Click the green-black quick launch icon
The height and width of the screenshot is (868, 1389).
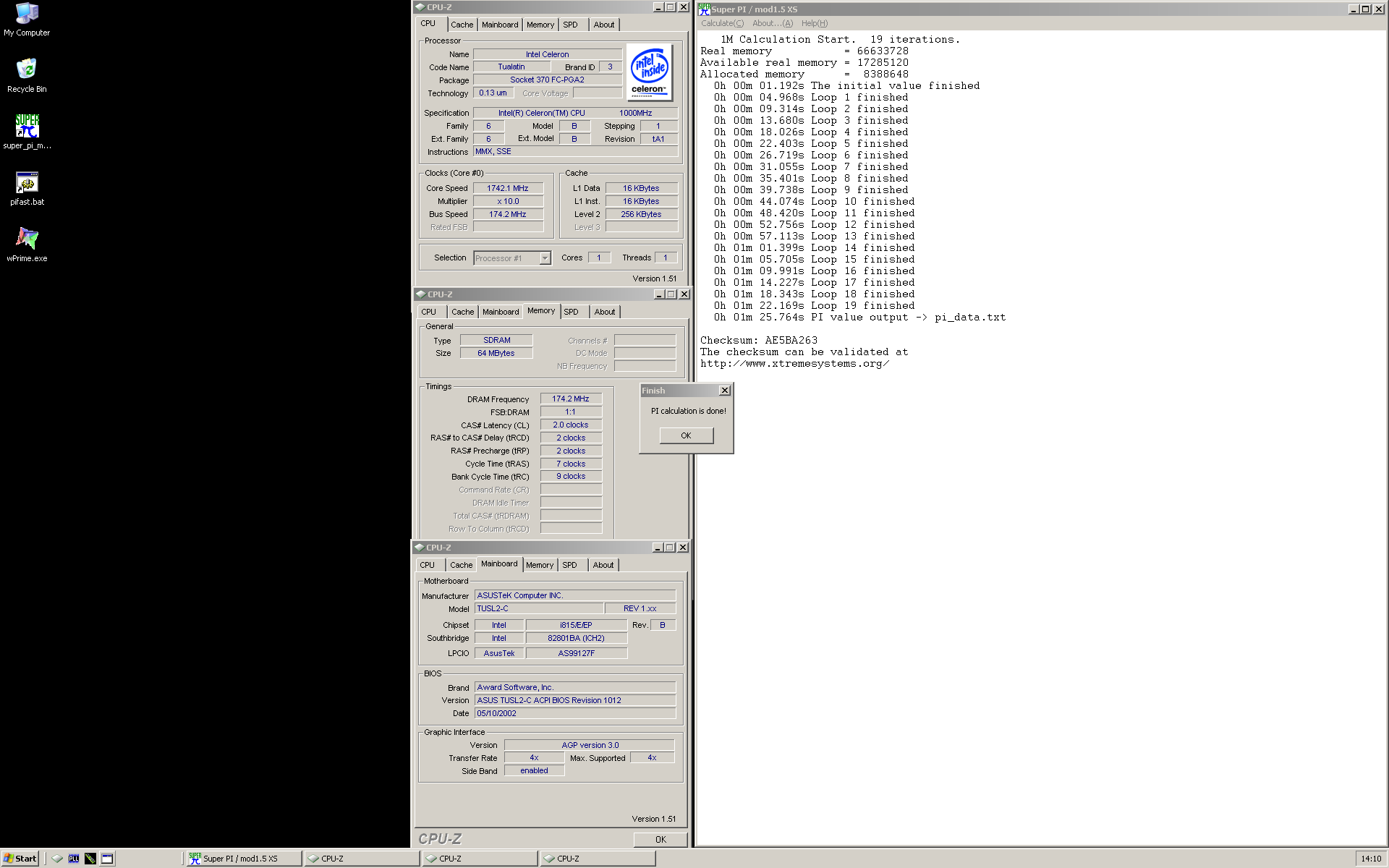click(90, 859)
